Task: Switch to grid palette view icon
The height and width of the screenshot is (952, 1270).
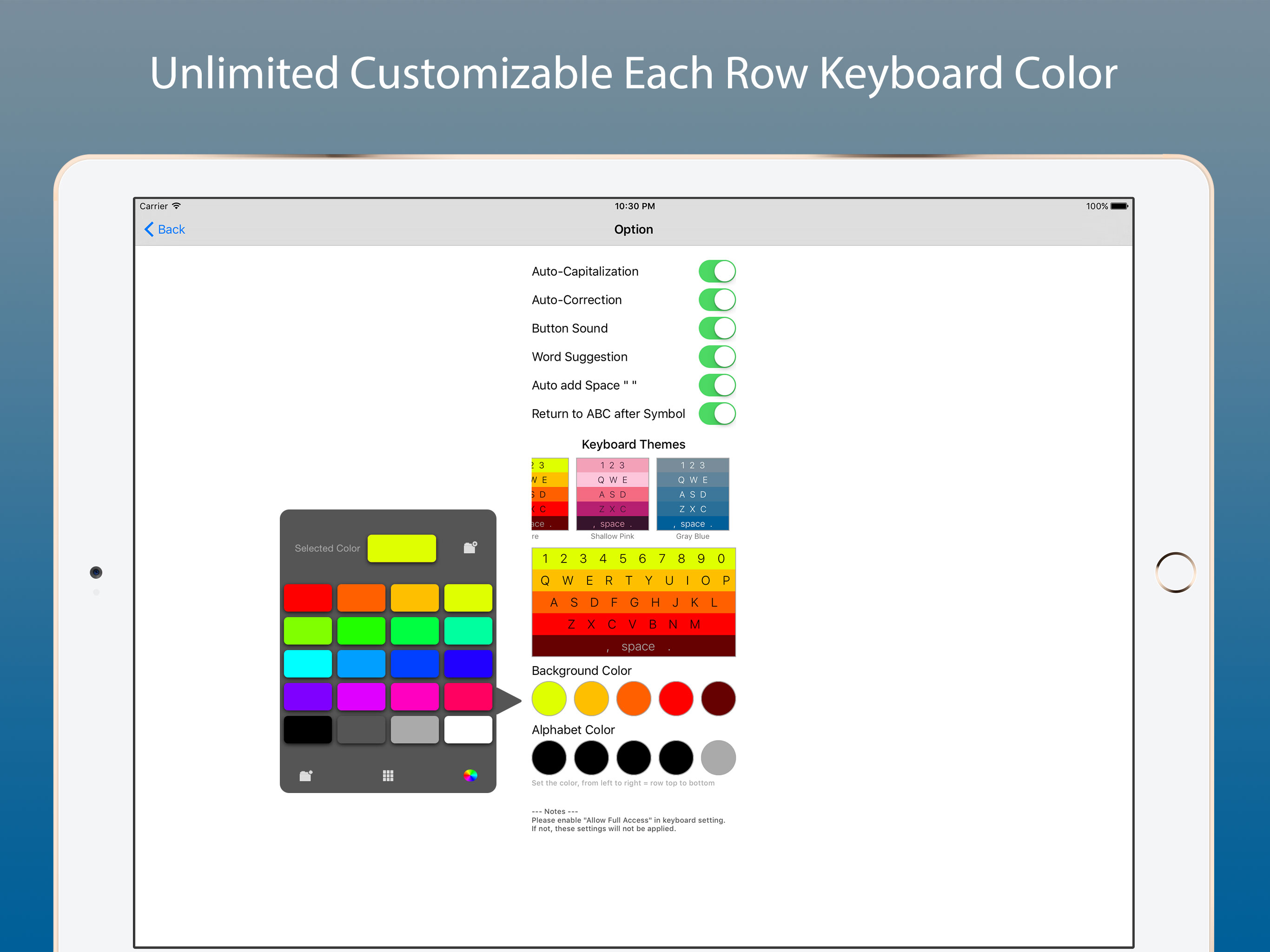Action: [388, 776]
